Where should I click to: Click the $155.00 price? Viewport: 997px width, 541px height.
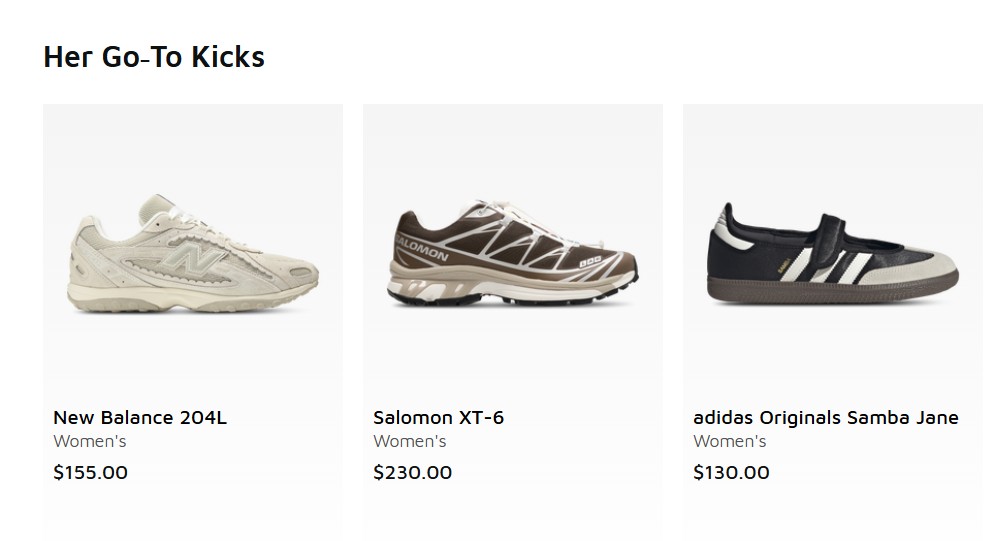pos(91,472)
